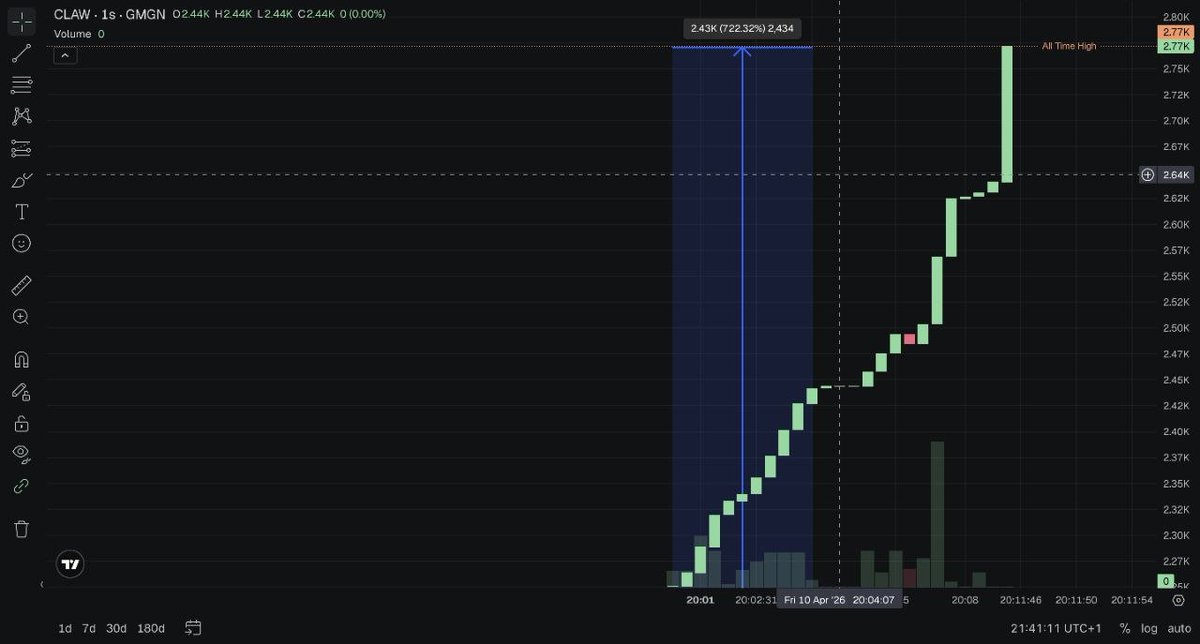This screenshot has width=1200, height=644.
Task: Click the CLAW · 1s · GMGN symbol title
Action: (110, 14)
